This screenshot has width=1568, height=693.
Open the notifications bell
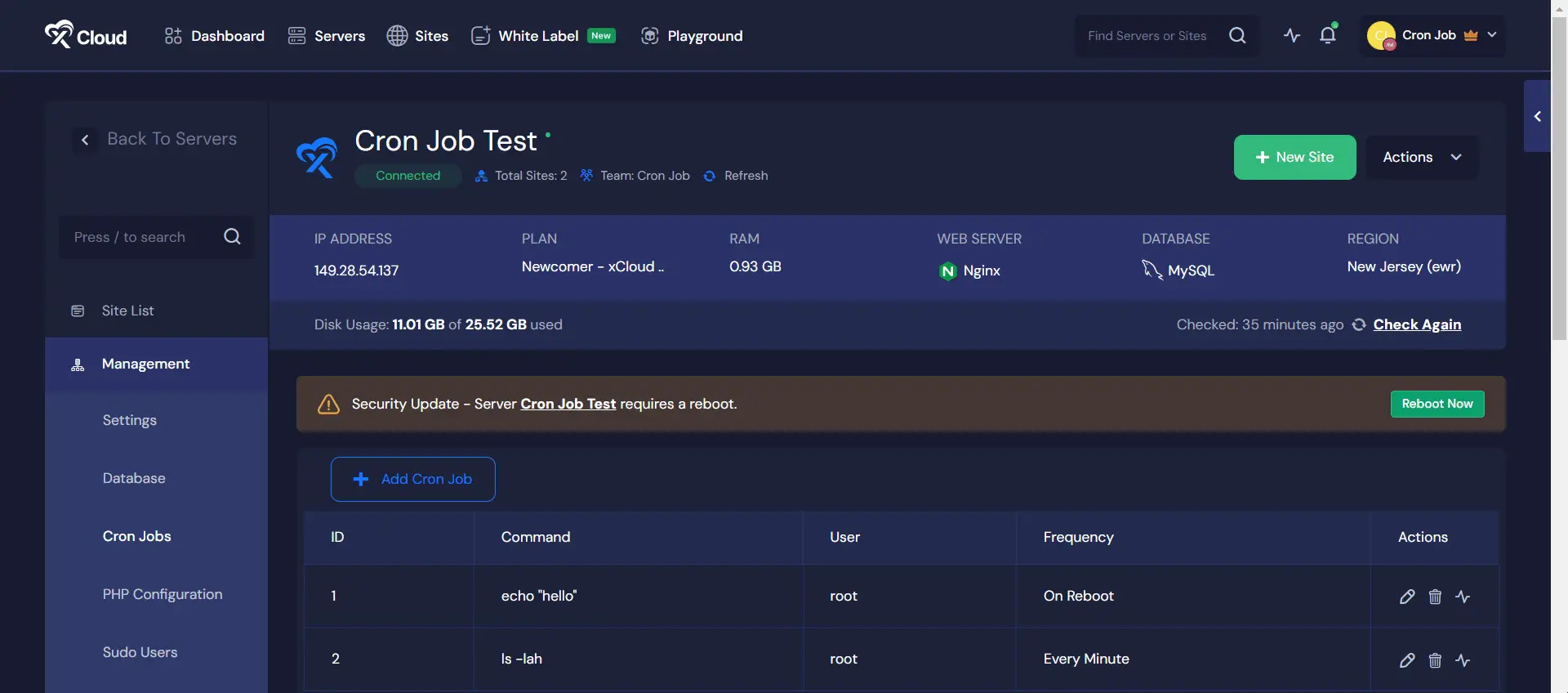point(1328,35)
